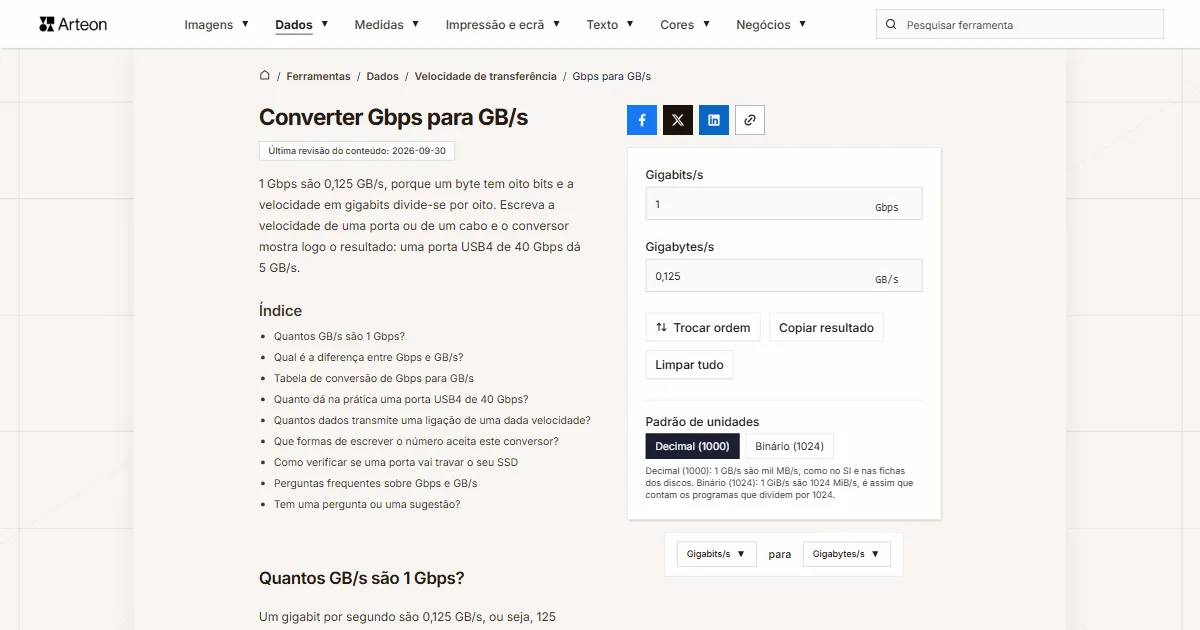Image resolution: width=1200 pixels, height=630 pixels.
Task: Open the Gigabits/s source unit dropdown
Action: 716,554
